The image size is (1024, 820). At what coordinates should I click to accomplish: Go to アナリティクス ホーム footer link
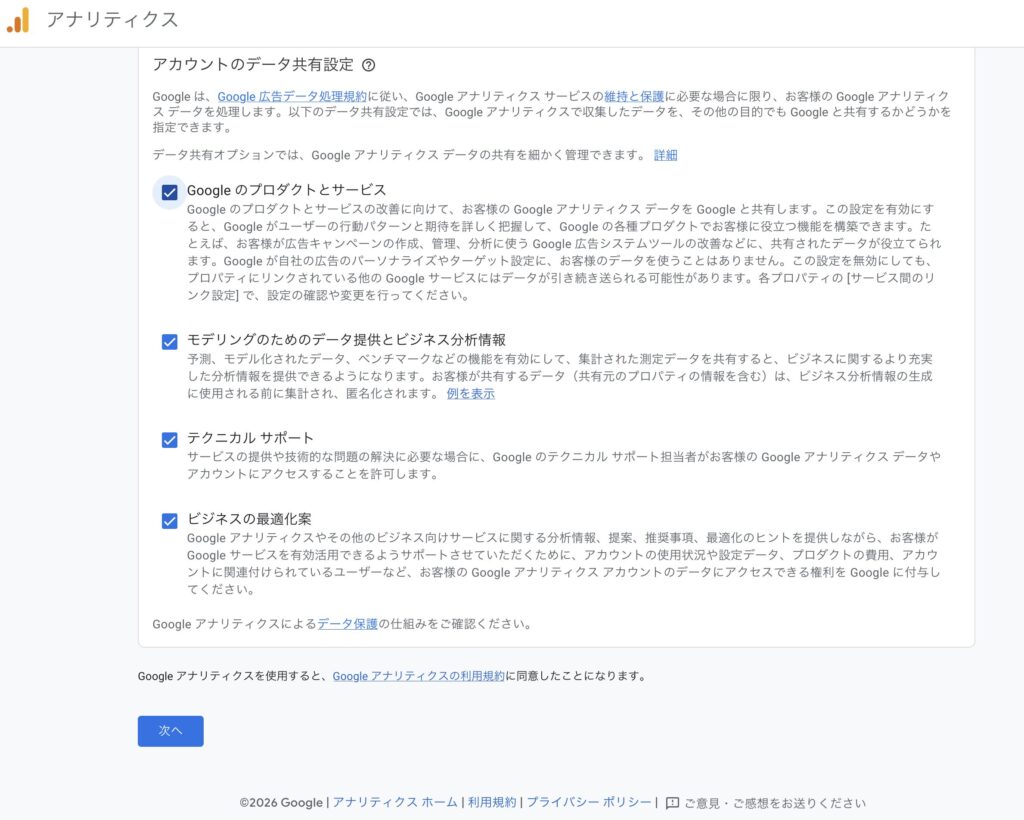point(394,803)
